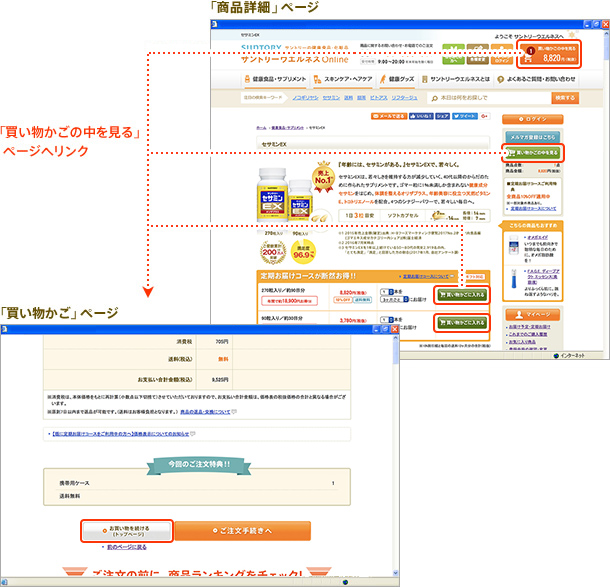Click the 満足度 96.9% yellow badge
Image resolution: width=610 pixels, height=587 pixels.
[303, 252]
